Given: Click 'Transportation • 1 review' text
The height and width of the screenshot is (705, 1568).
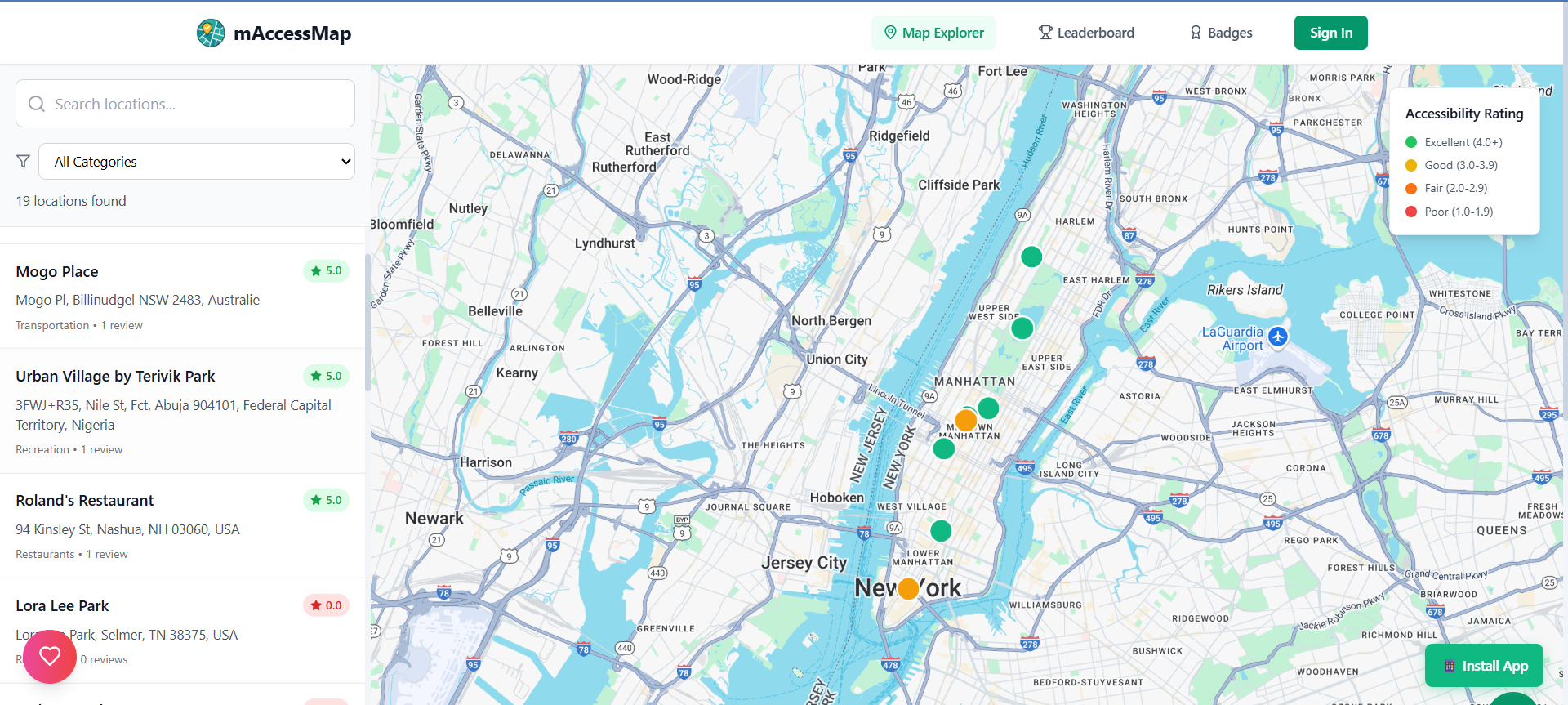Looking at the screenshot, I should (x=78, y=325).
